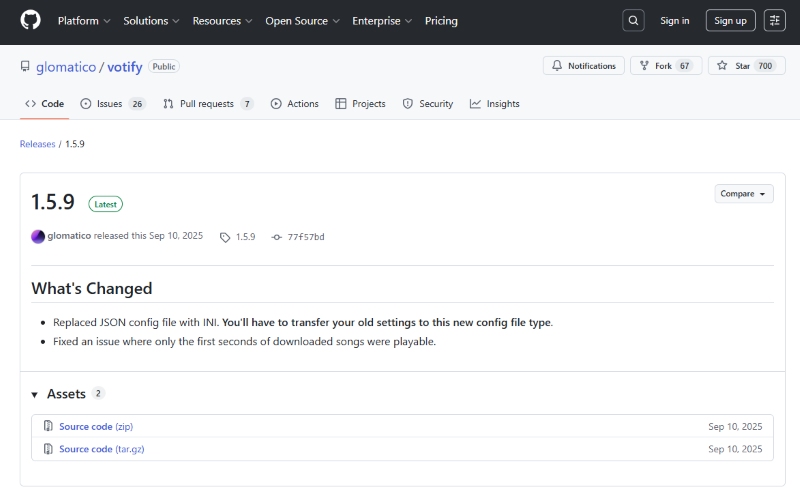Open the glomatico owner profile link
This screenshot has width=800, height=492.
[x=66, y=67]
